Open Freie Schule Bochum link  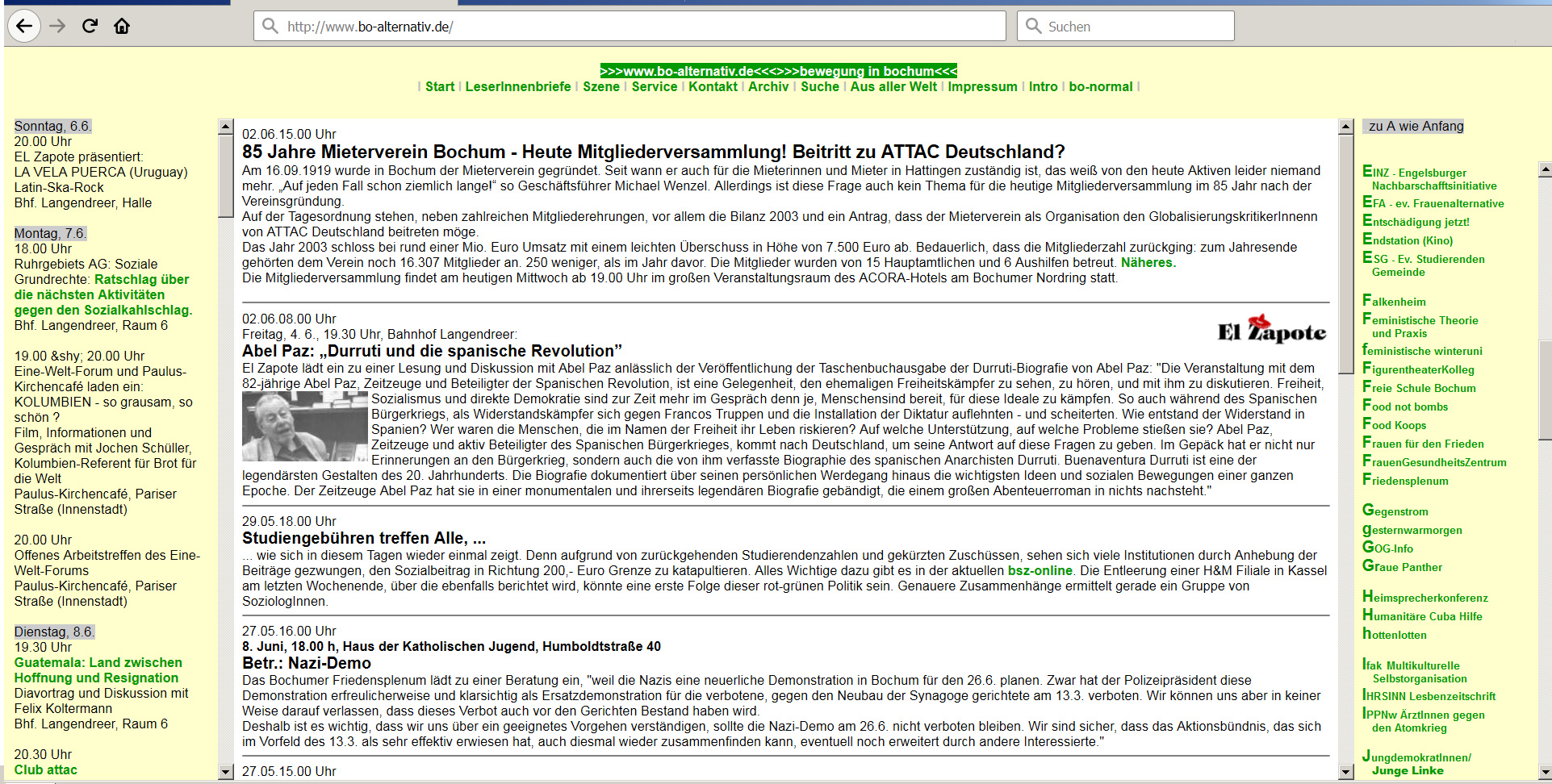(x=1419, y=387)
